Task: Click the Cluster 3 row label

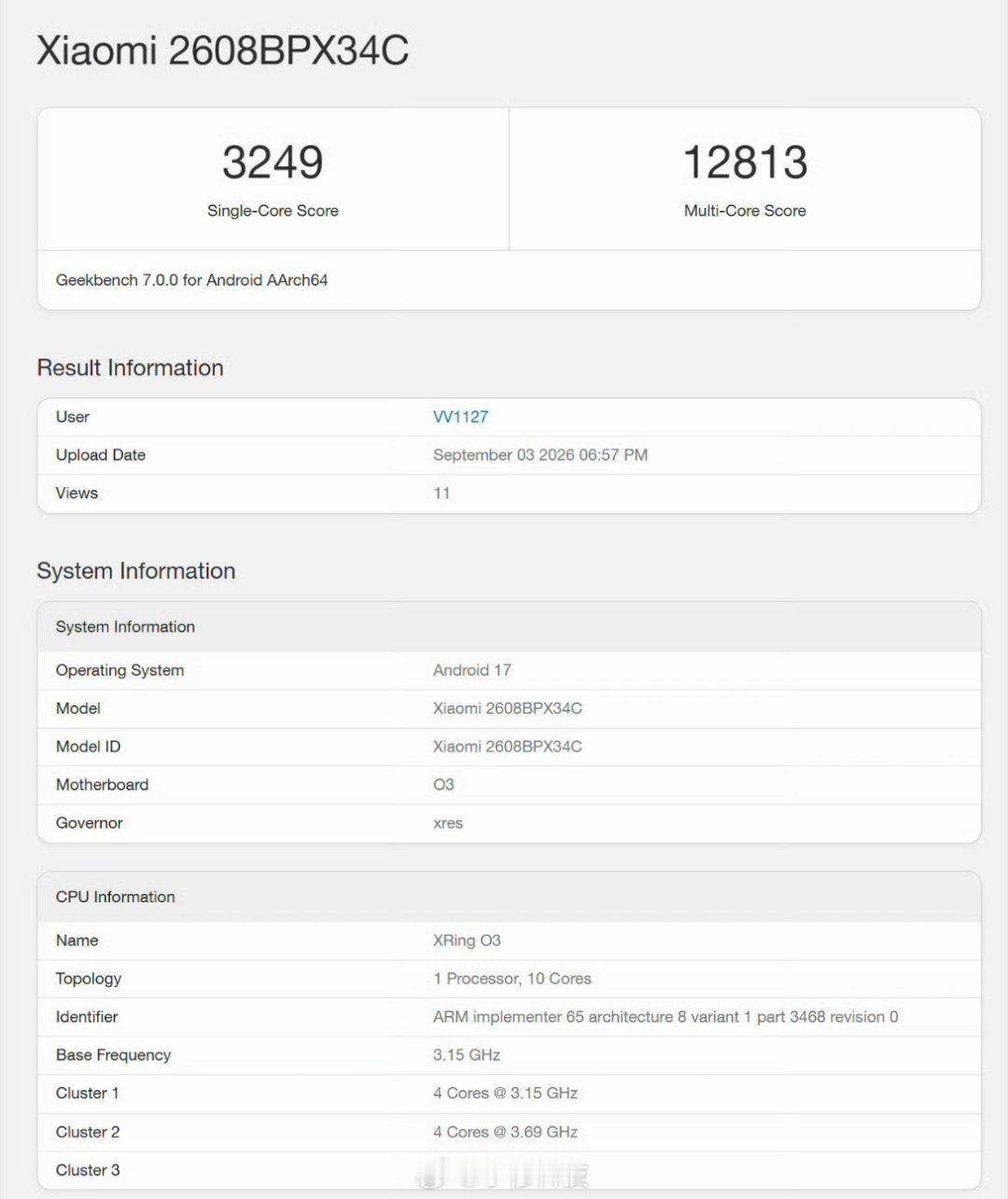Action: [x=88, y=1170]
